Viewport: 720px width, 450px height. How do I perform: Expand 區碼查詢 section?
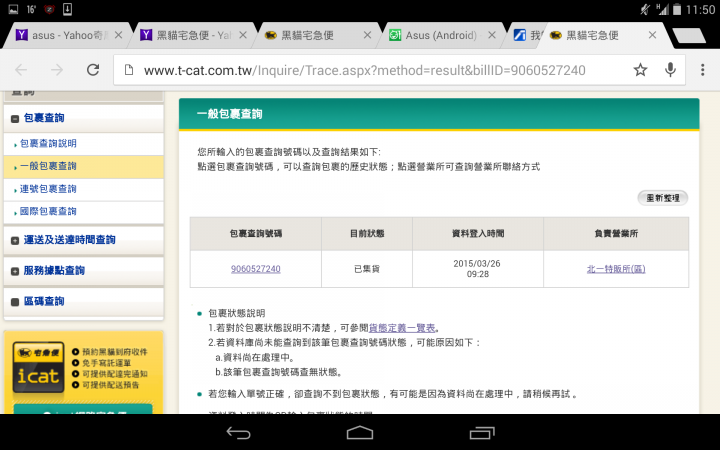pos(15,302)
